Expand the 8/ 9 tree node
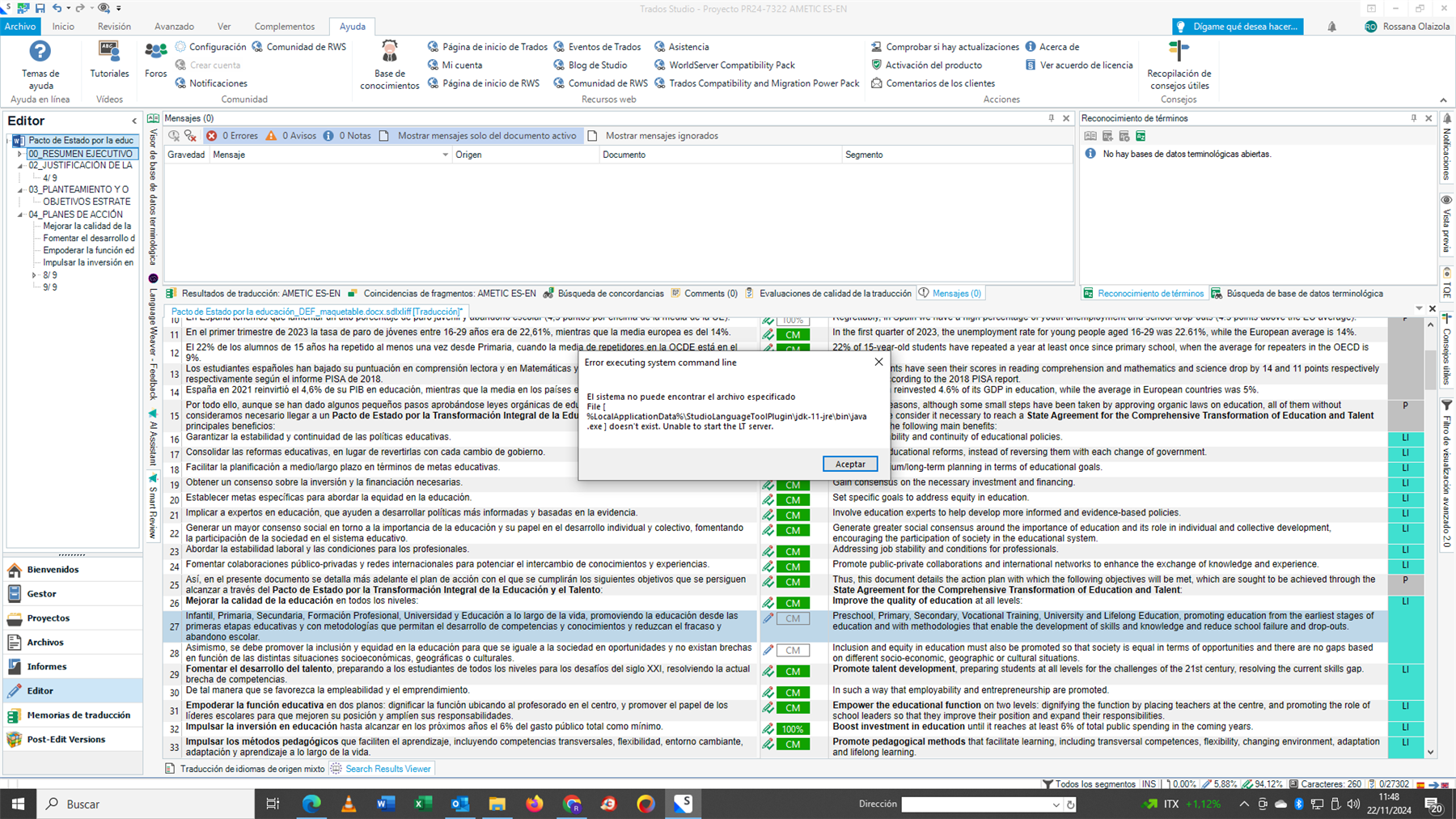Image resolution: width=1456 pixels, height=819 pixels. (34, 275)
